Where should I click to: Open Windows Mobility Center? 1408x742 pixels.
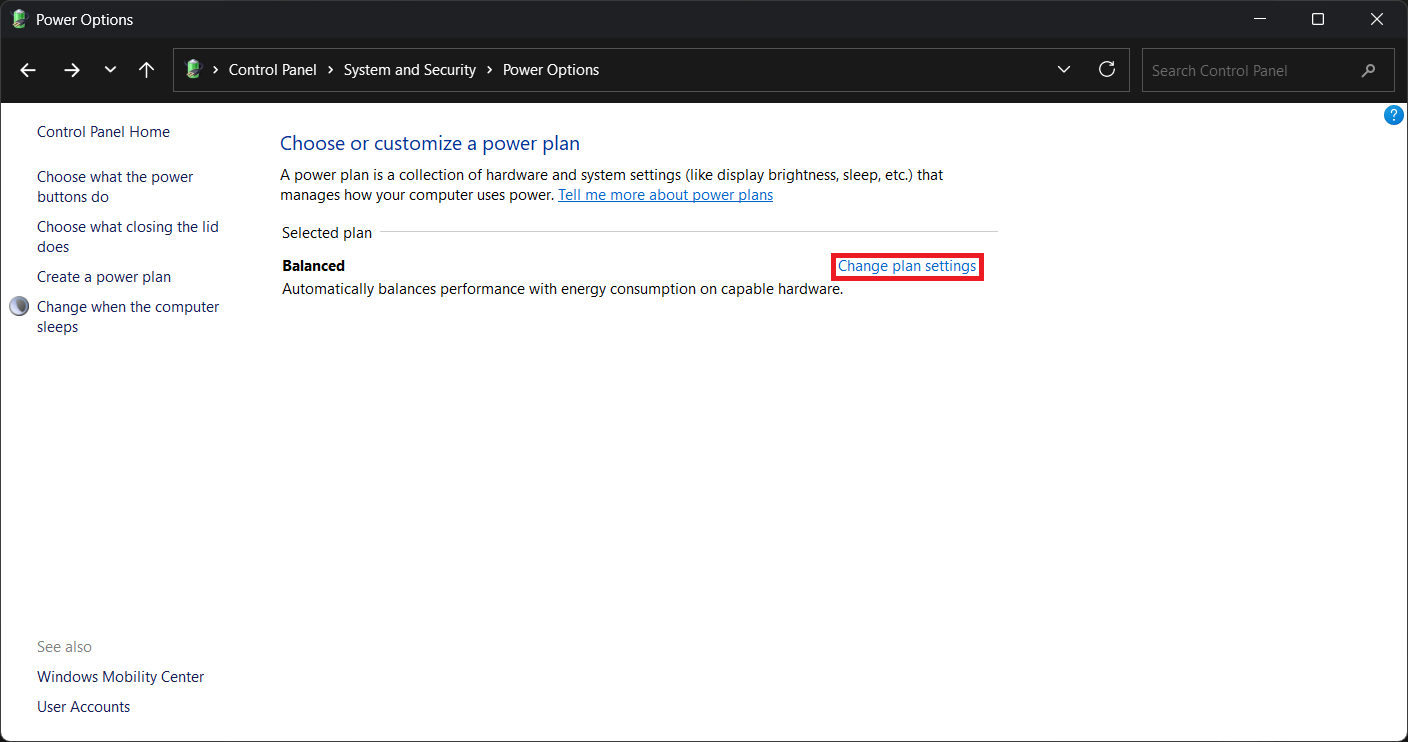120,677
